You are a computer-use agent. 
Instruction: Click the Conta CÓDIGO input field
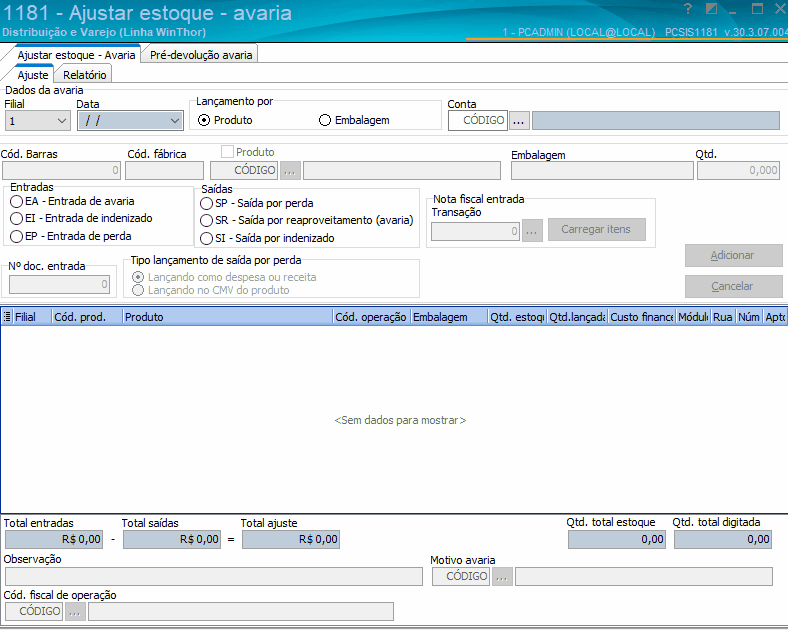point(478,121)
